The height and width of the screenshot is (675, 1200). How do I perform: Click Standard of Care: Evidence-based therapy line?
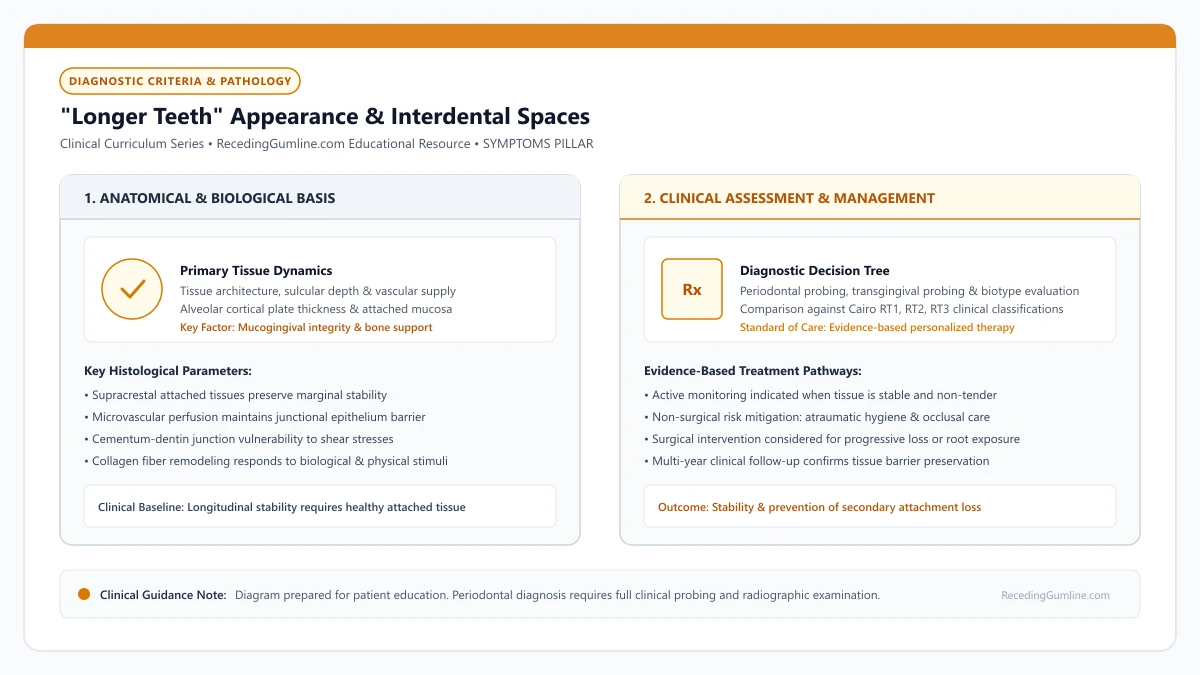coord(877,327)
